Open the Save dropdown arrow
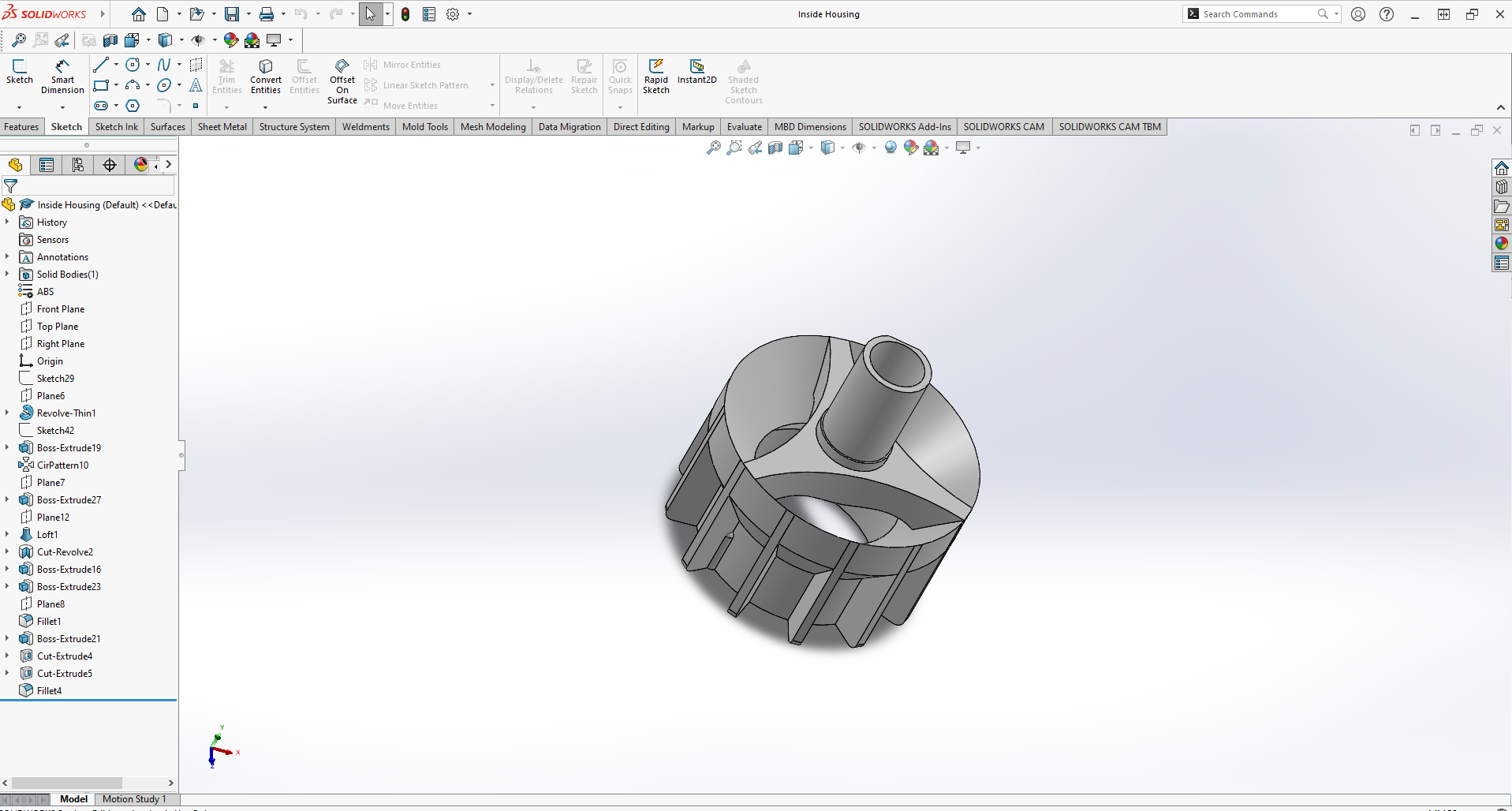1512x811 pixels. click(x=248, y=14)
